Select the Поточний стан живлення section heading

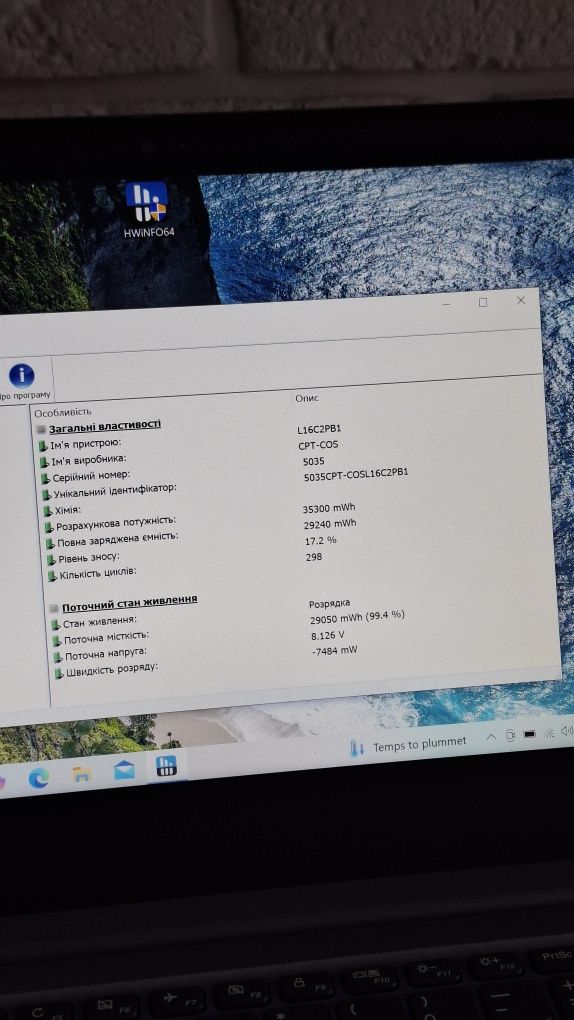(x=130, y=602)
